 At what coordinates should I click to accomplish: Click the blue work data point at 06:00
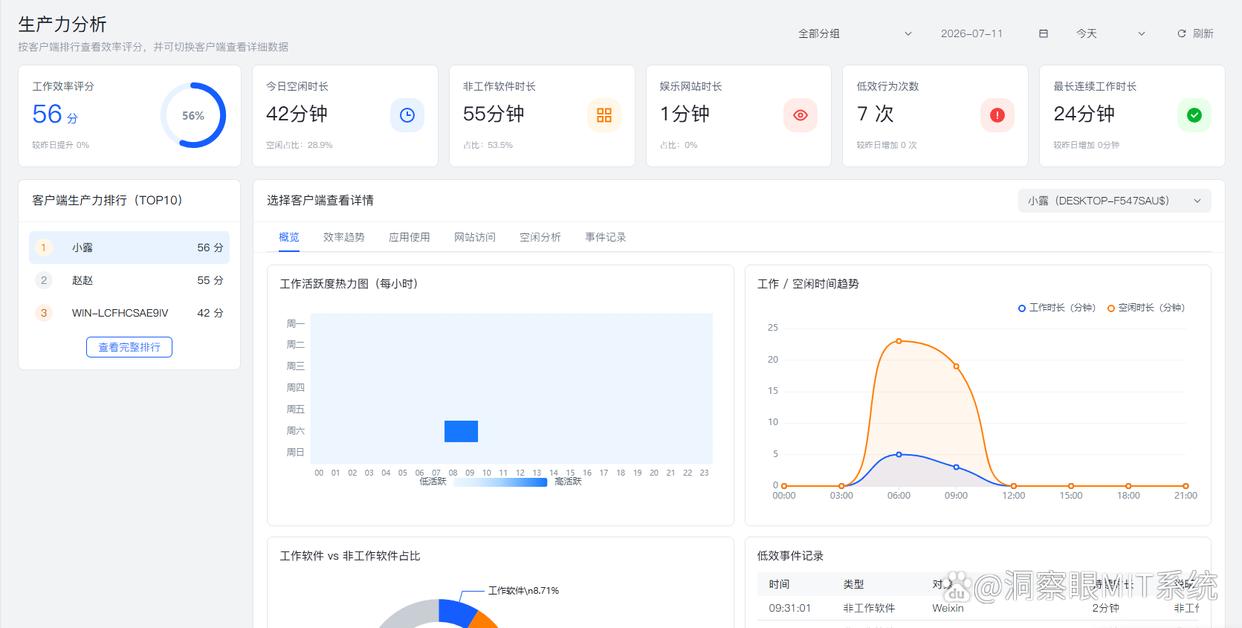point(899,454)
